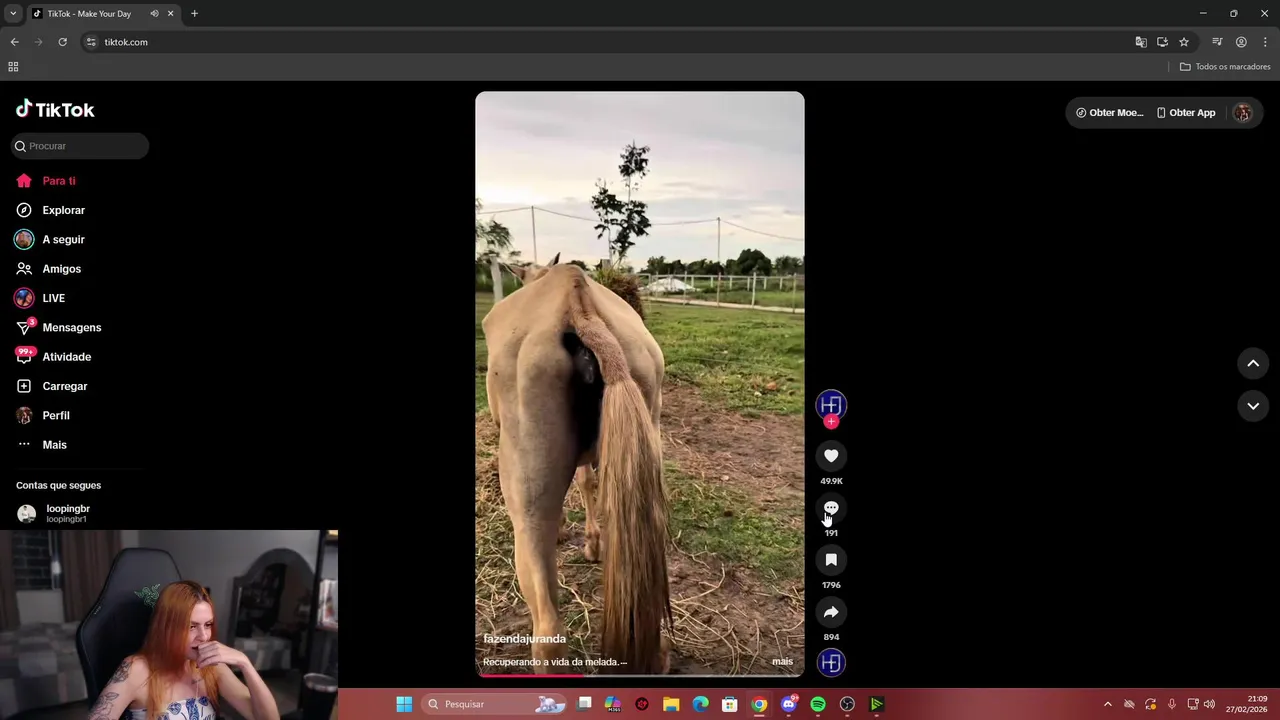1280x720 pixels.
Task: Go to next video with down chevron
Action: (1253, 406)
